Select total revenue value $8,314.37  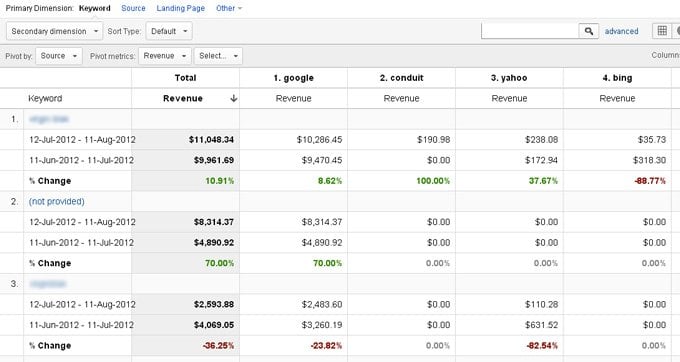pos(214,222)
